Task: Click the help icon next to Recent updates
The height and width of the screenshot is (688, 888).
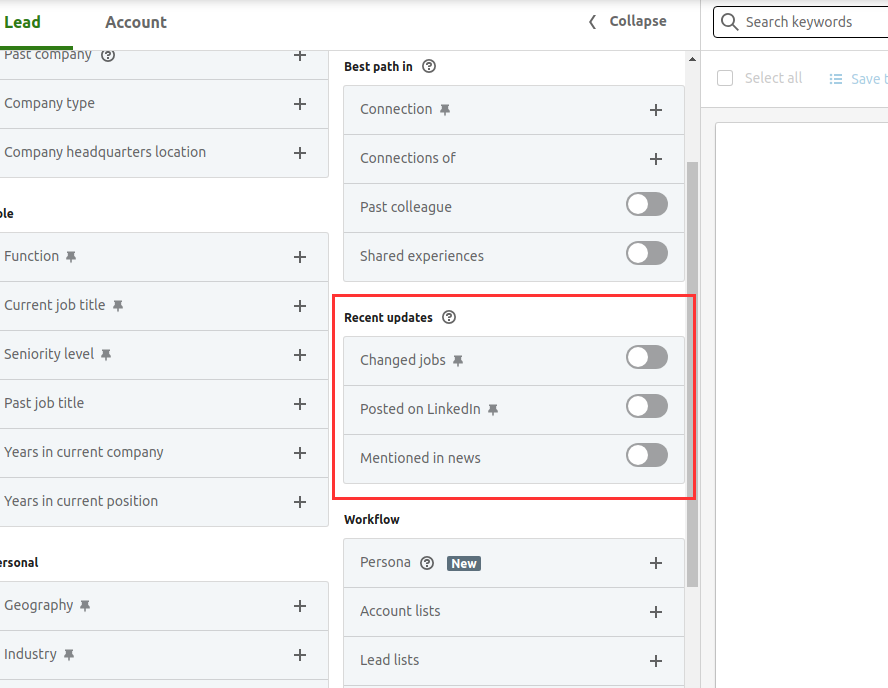Action: pos(449,318)
